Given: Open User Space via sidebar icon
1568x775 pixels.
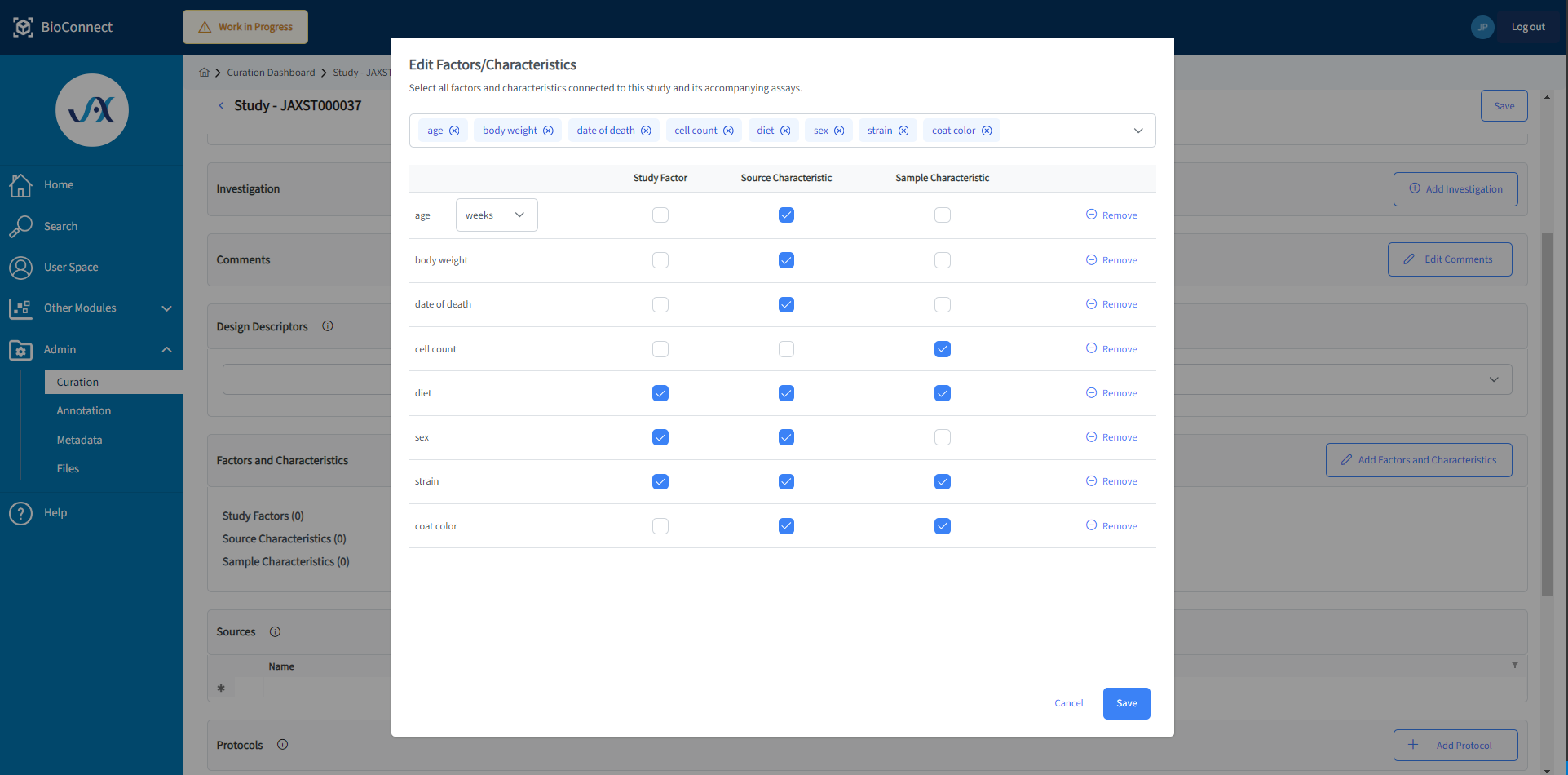Looking at the screenshot, I should pyautogui.click(x=22, y=267).
